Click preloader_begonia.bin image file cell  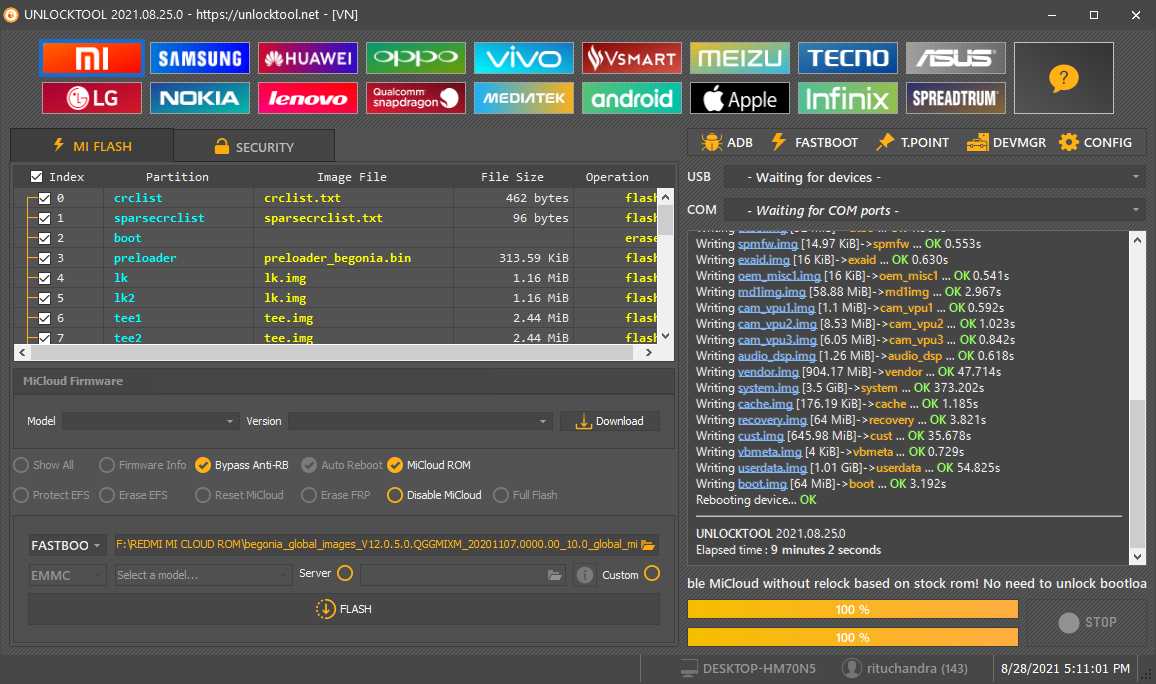(354, 258)
